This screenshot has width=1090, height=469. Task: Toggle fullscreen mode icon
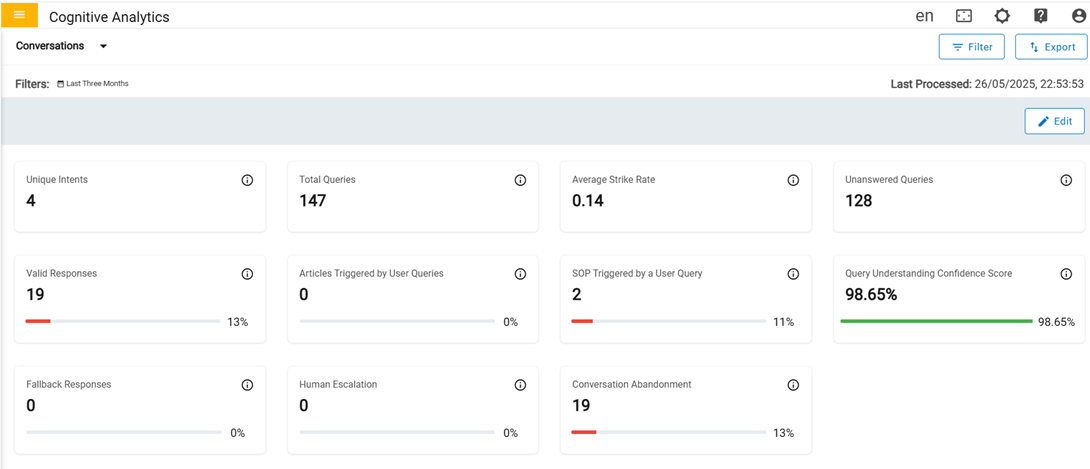coord(964,16)
